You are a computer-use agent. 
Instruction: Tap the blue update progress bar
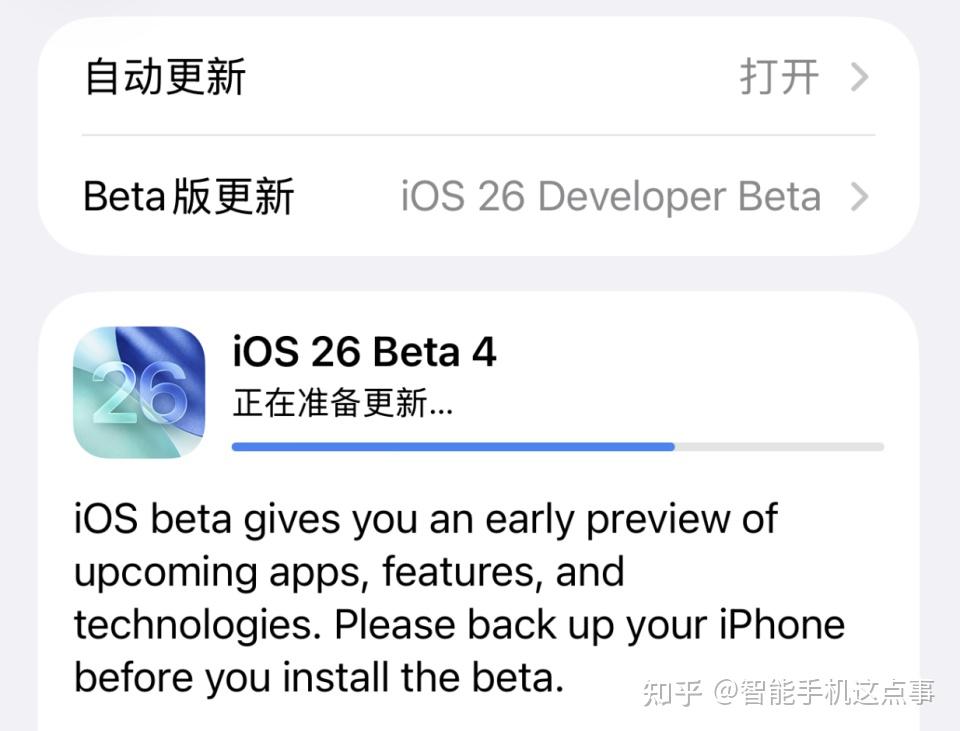[450, 446]
